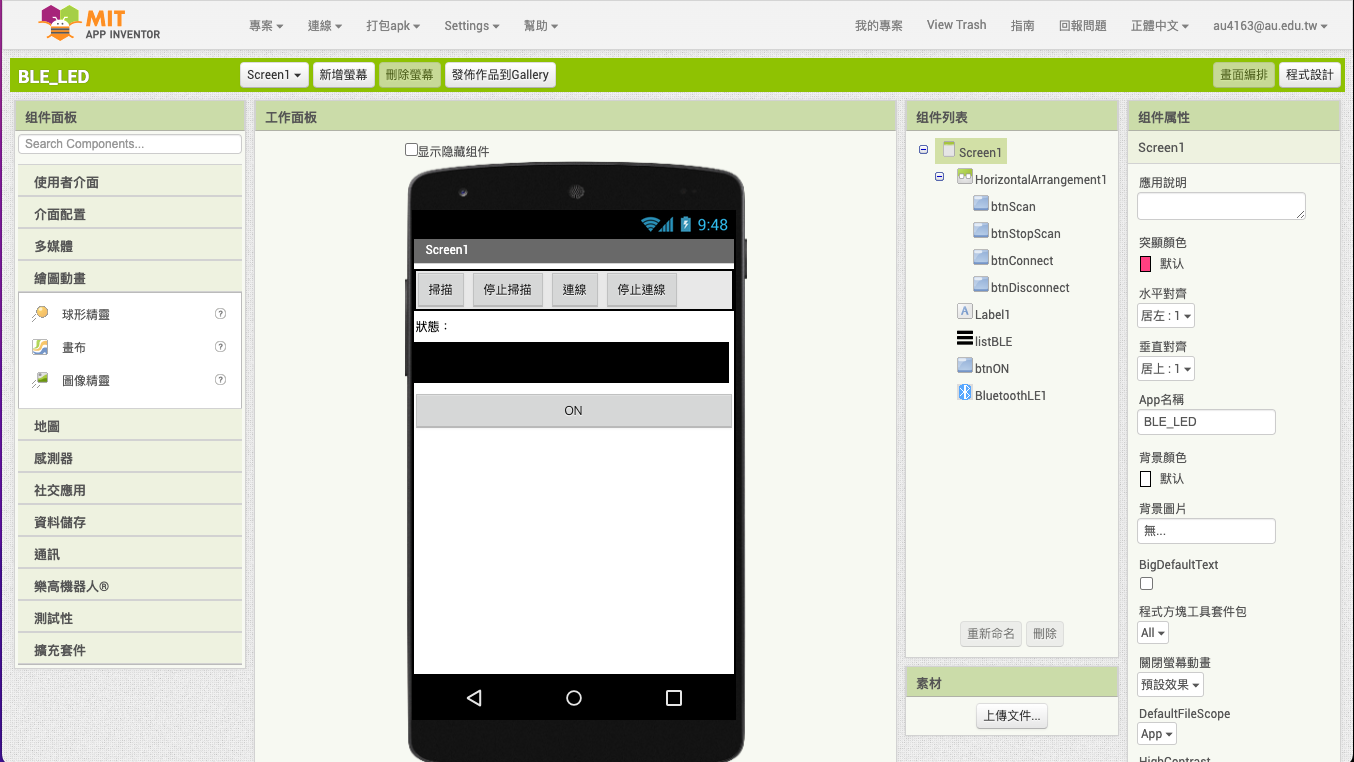Click the Label1 icon in tree

[965, 312]
